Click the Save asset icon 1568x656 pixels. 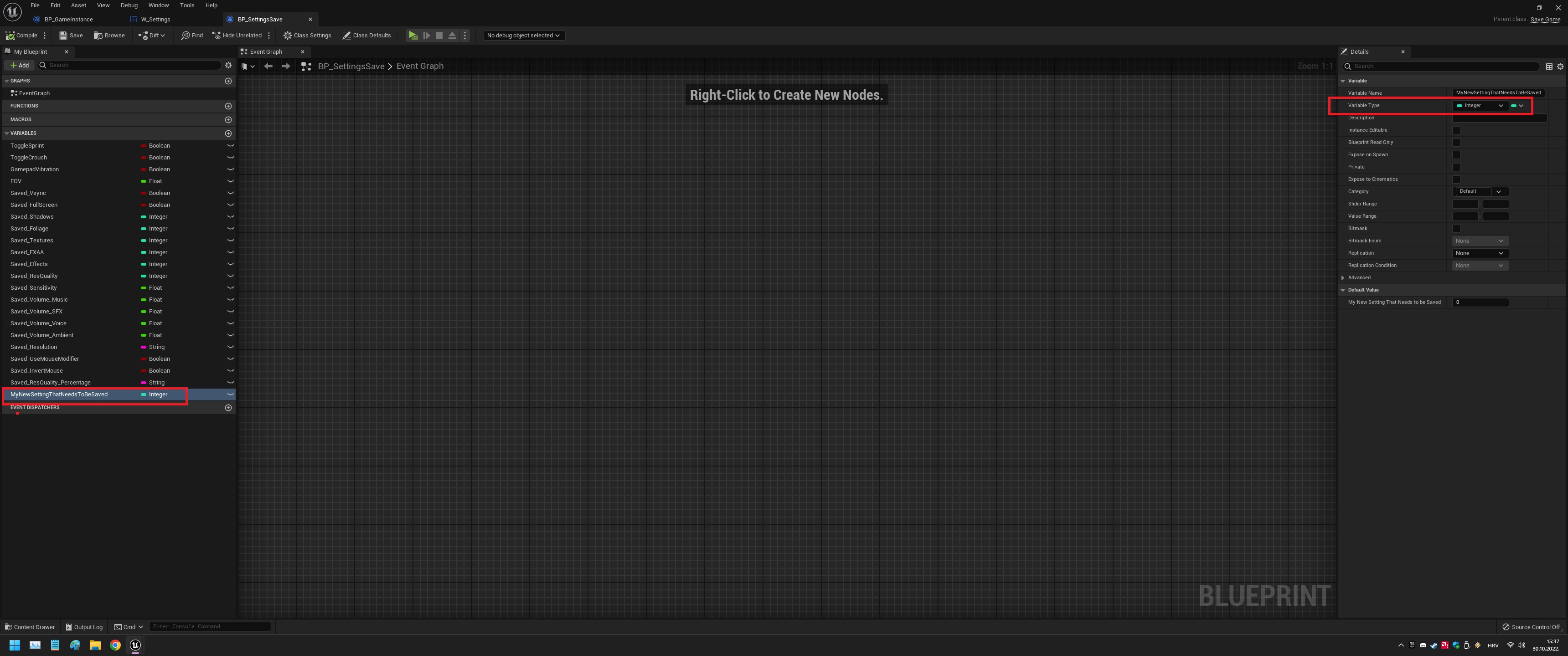pyautogui.click(x=63, y=35)
